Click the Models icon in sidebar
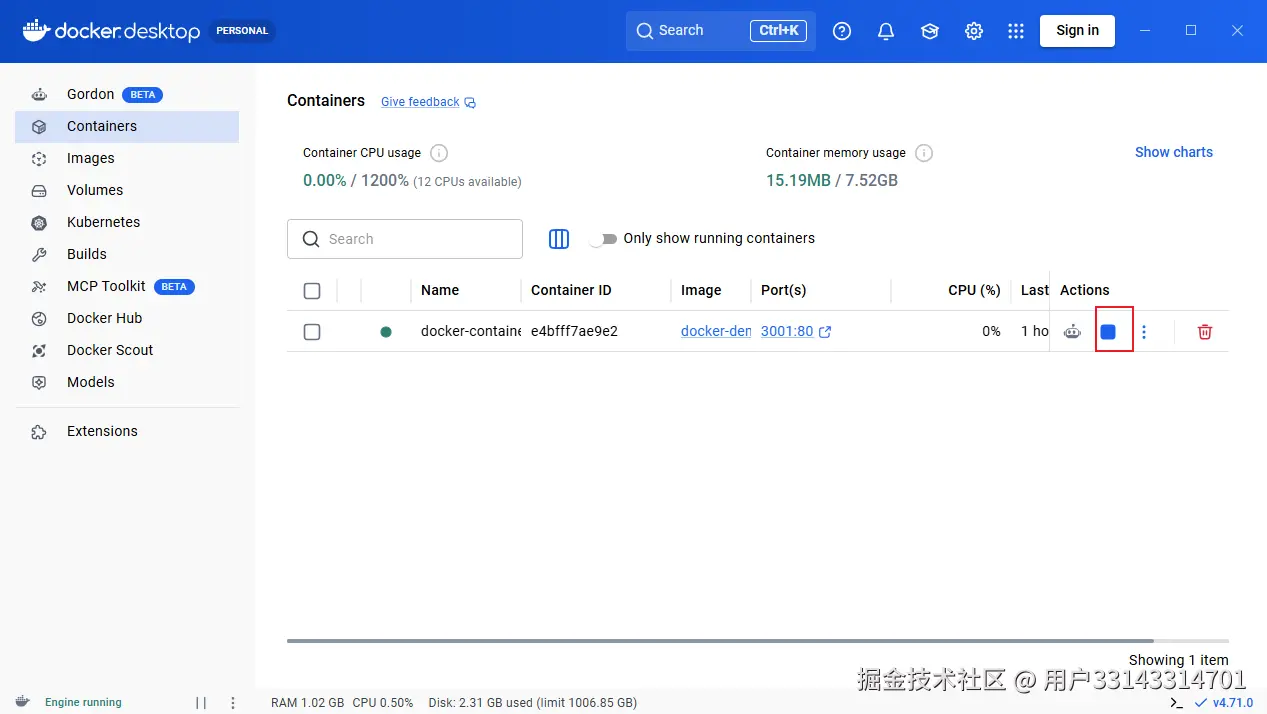The height and width of the screenshot is (714, 1267). point(39,382)
